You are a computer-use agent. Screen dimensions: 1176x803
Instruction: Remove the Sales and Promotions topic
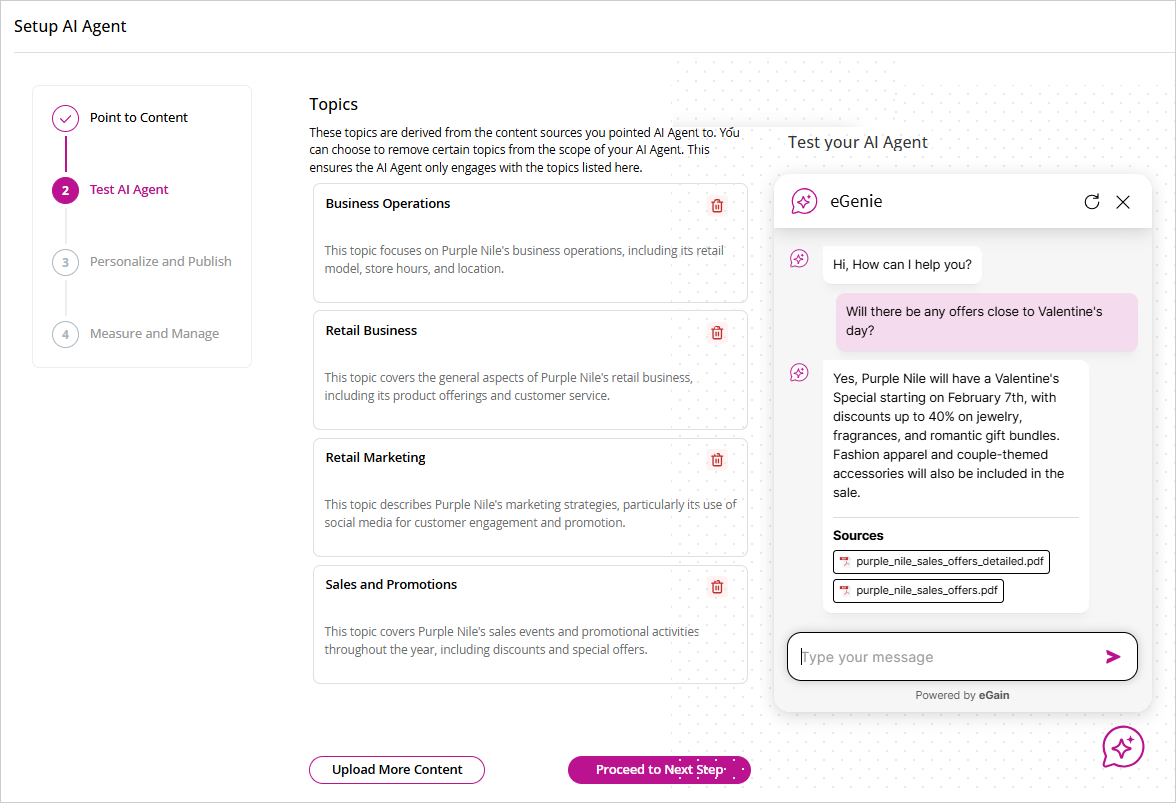pyautogui.click(x=717, y=587)
